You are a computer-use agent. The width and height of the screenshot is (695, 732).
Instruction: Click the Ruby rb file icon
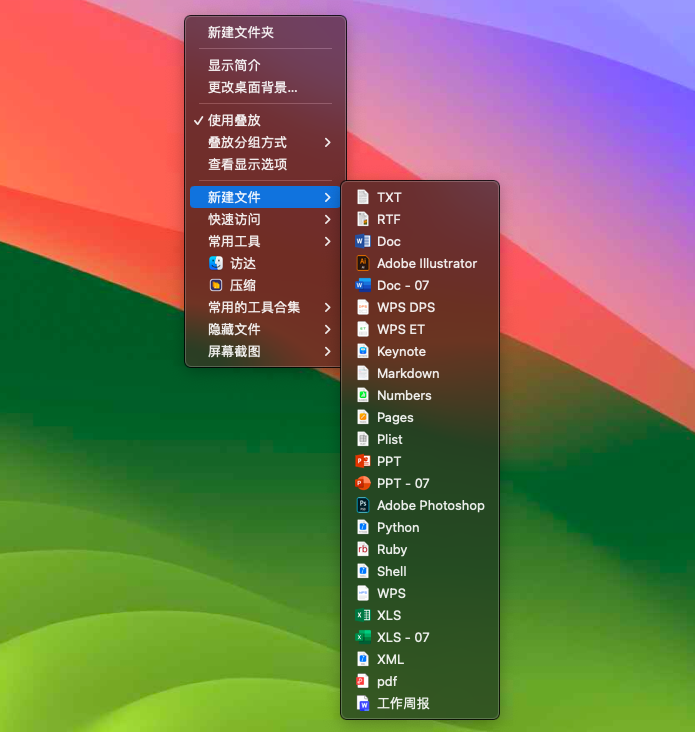point(363,549)
